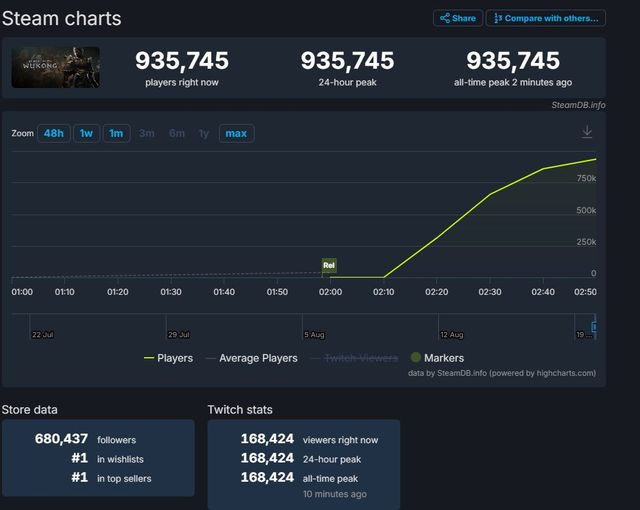
Task: Click the Black Myth Wukong game thumbnail
Action: pos(55,67)
